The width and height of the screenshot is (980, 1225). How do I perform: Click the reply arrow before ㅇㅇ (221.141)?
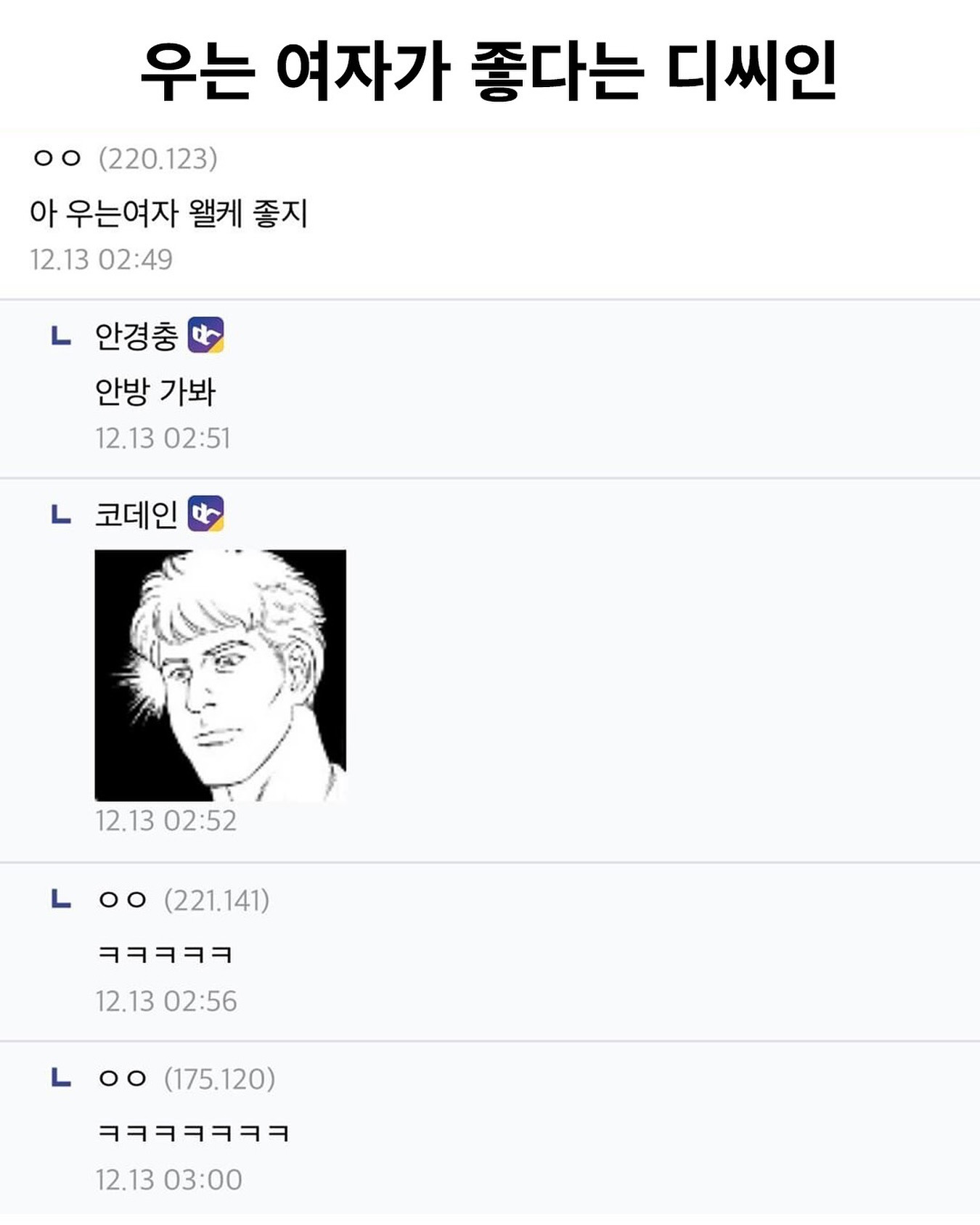(61, 900)
